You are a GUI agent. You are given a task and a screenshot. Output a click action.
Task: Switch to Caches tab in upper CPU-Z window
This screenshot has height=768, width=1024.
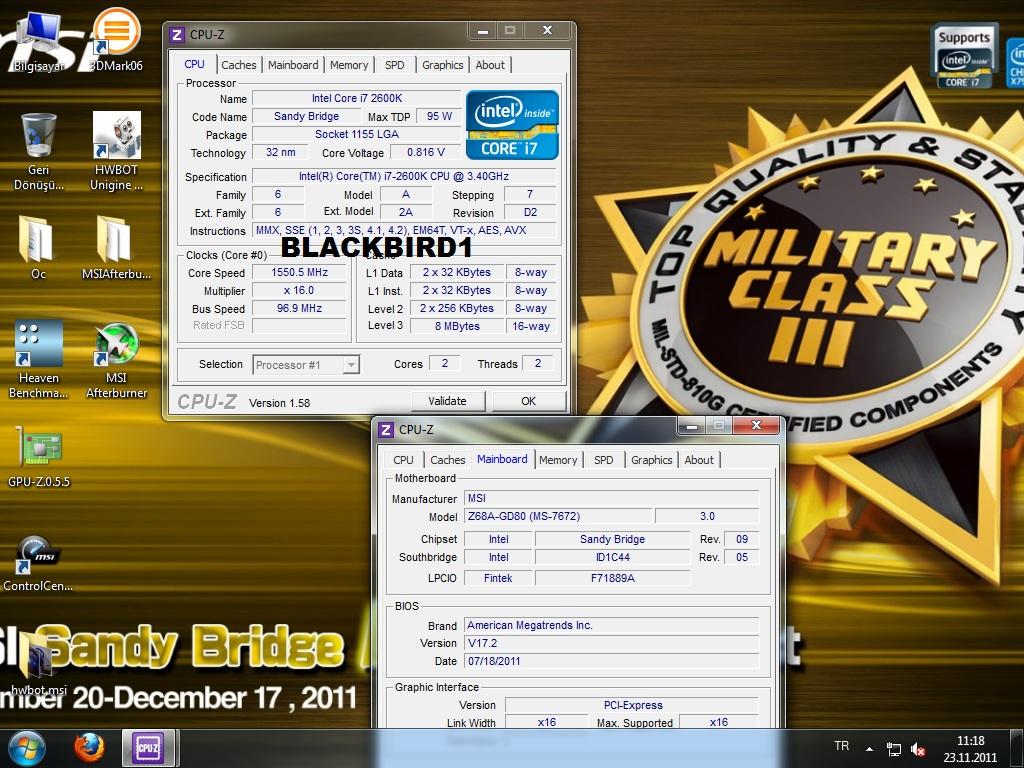pyautogui.click(x=238, y=65)
